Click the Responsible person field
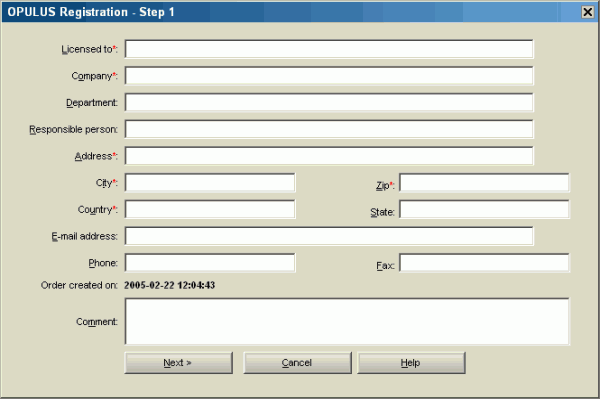Screen dimensions: 600x399 (329, 129)
